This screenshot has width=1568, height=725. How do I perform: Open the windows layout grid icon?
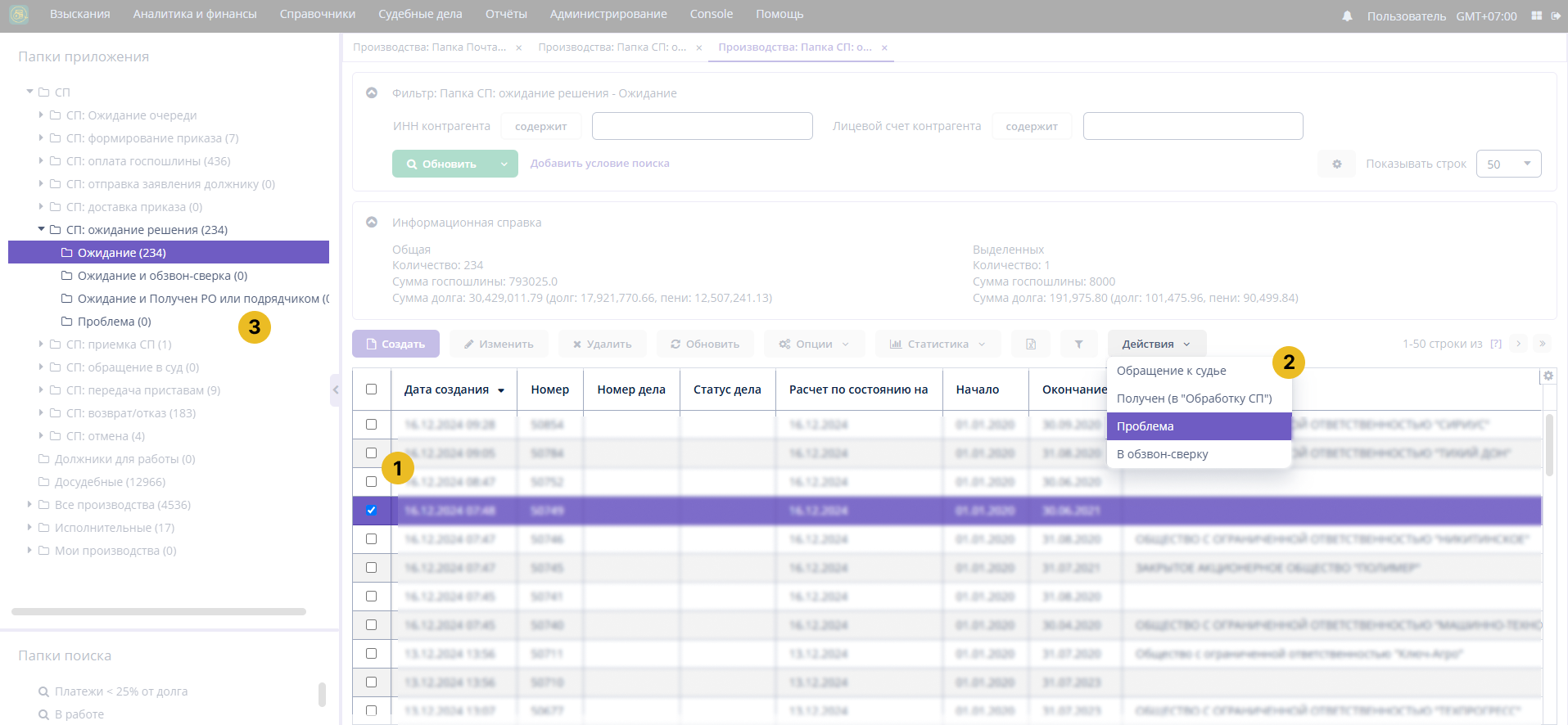tap(1536, 16)
